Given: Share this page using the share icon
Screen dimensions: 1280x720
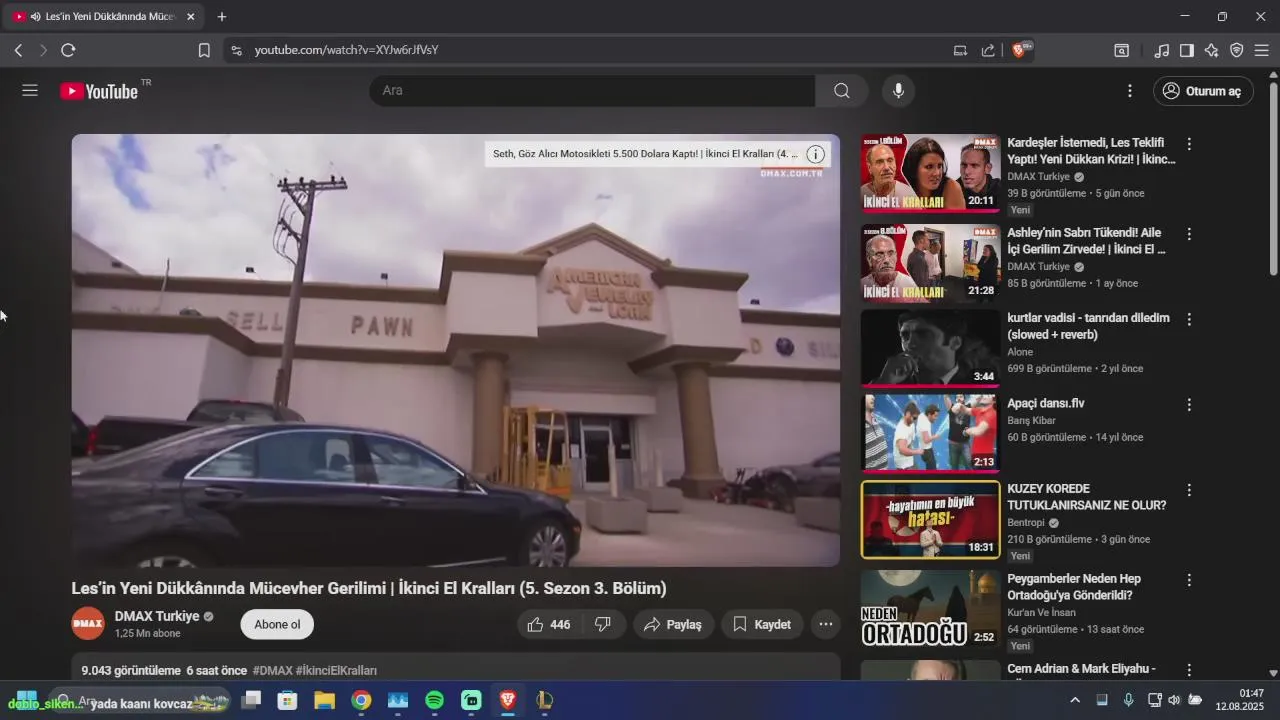Looking at the screenshot, I should [x=988, y=50].
